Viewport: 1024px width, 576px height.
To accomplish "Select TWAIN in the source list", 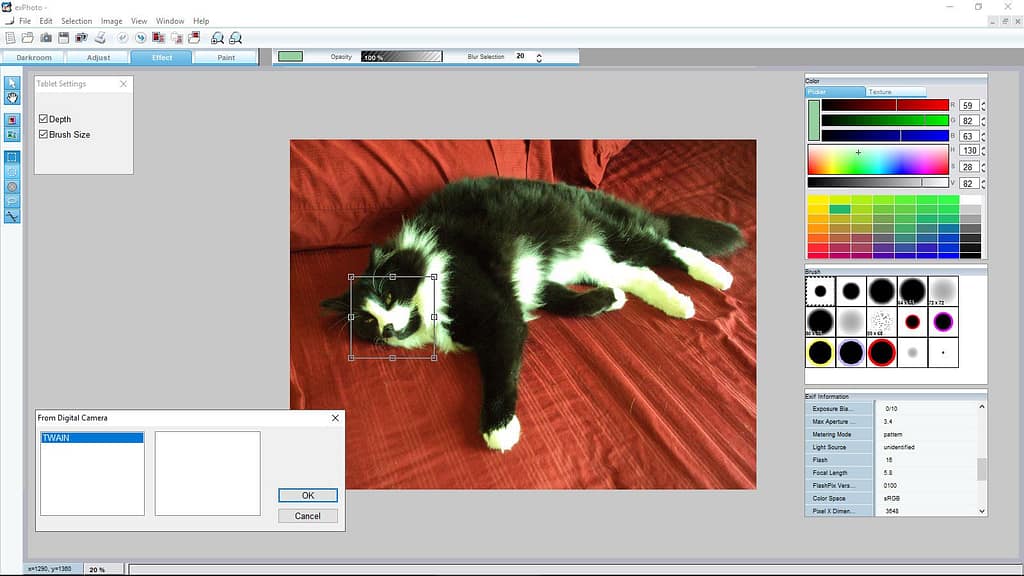I will click(x=92, y=438).
